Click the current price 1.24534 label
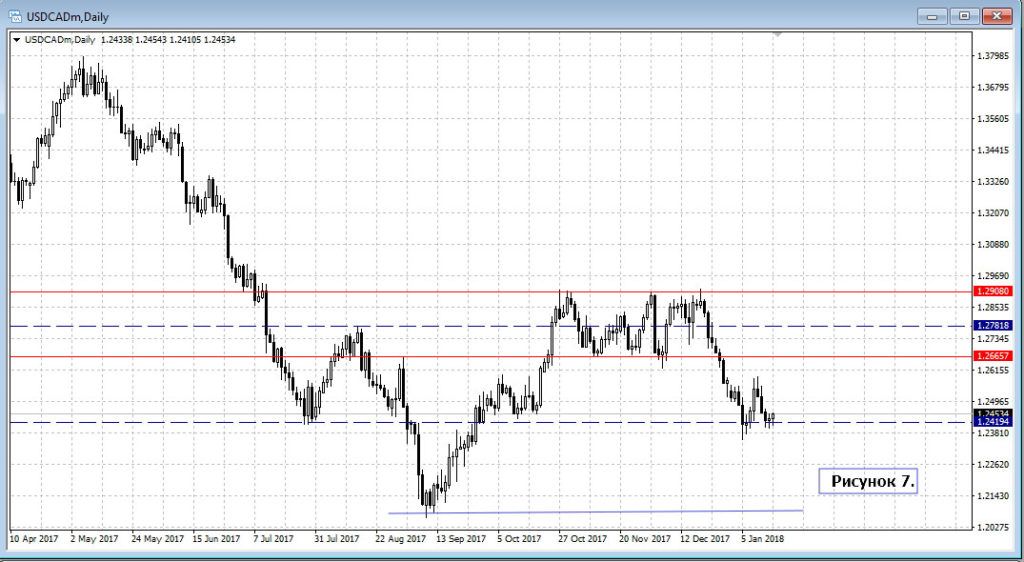Viewport: 1024px width, 562px height. tap(992, 413)
